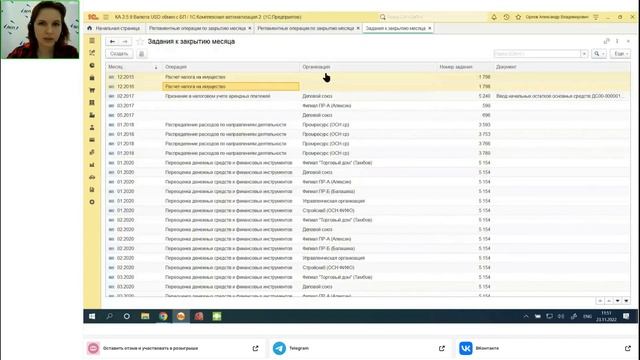
Task: Open Chrome from the taskbar
Action: pos(163,316)
